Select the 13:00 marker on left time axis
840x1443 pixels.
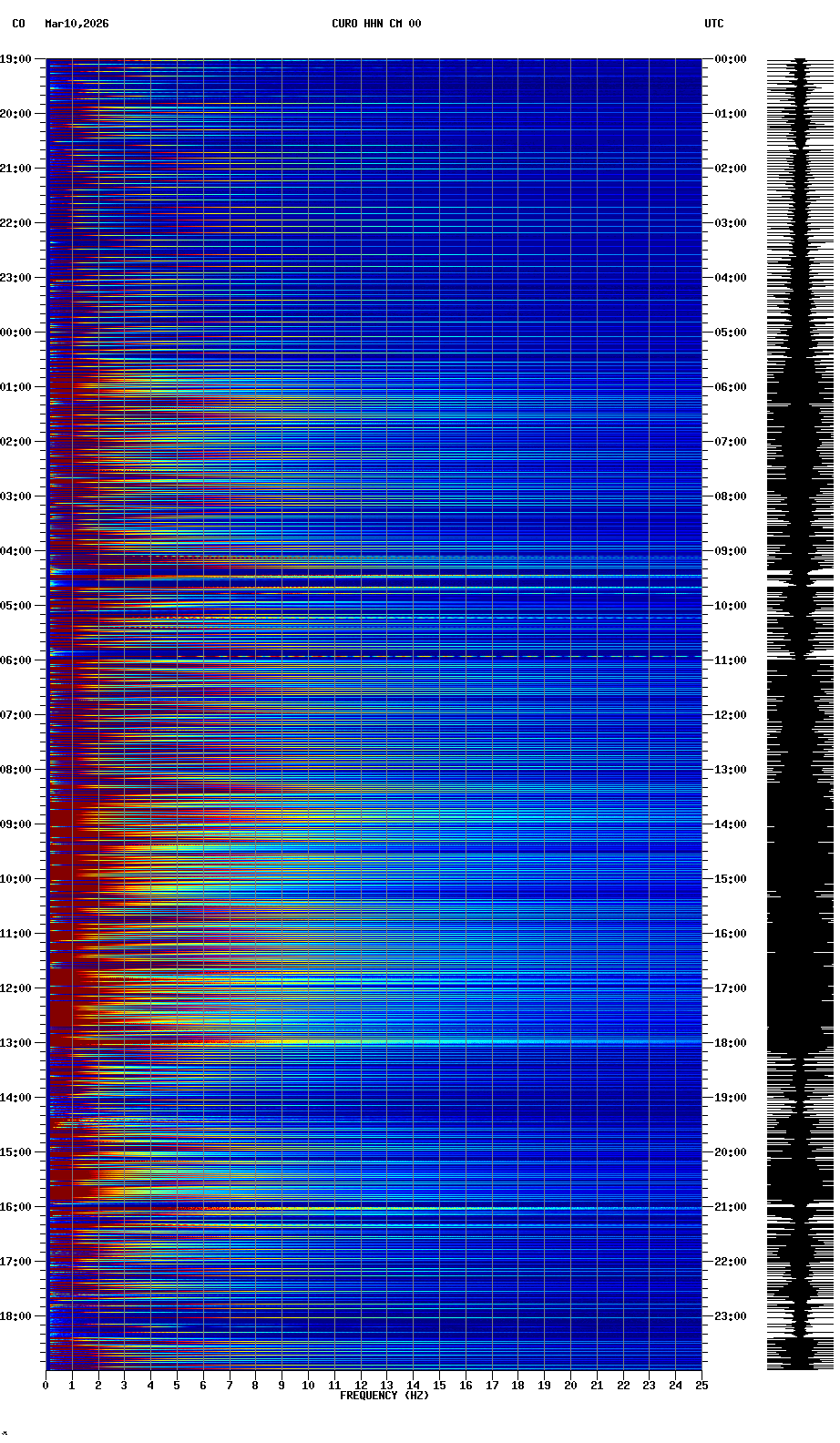(x=15, y=1043)
